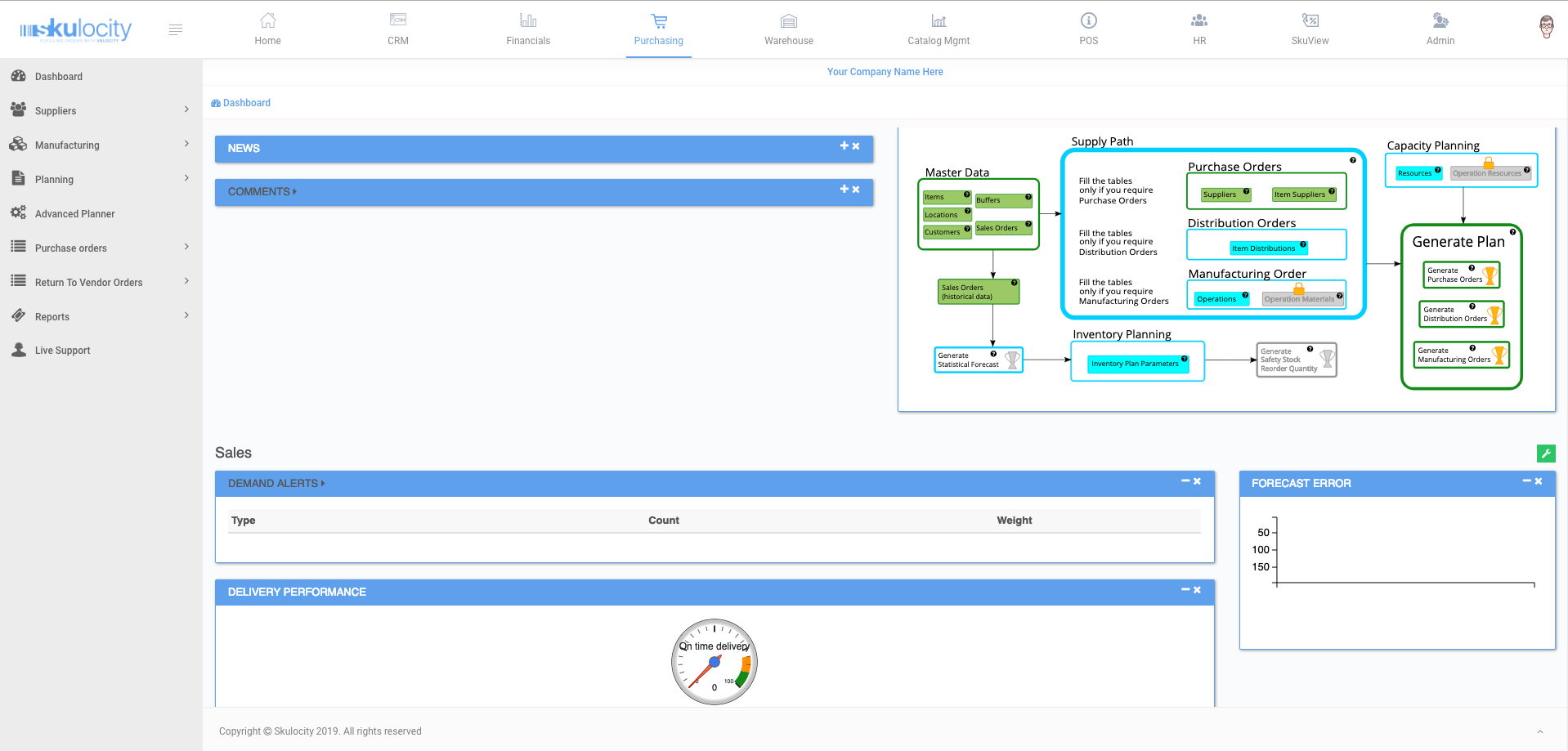Open the Home icon in top navigation

pyautogui.click(x=267, y=21)
